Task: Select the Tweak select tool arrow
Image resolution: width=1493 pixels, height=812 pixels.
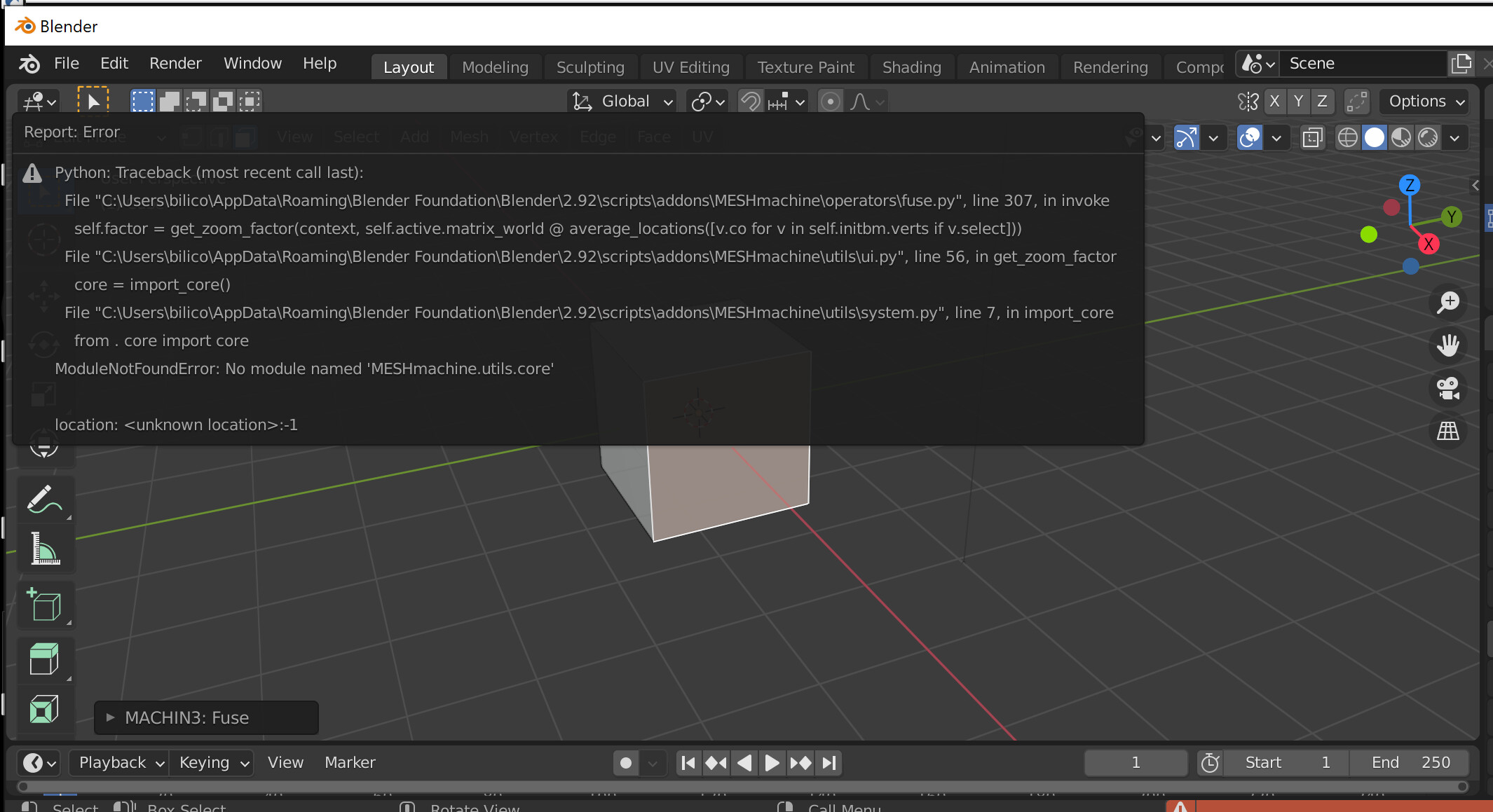Action: (93, 102)
